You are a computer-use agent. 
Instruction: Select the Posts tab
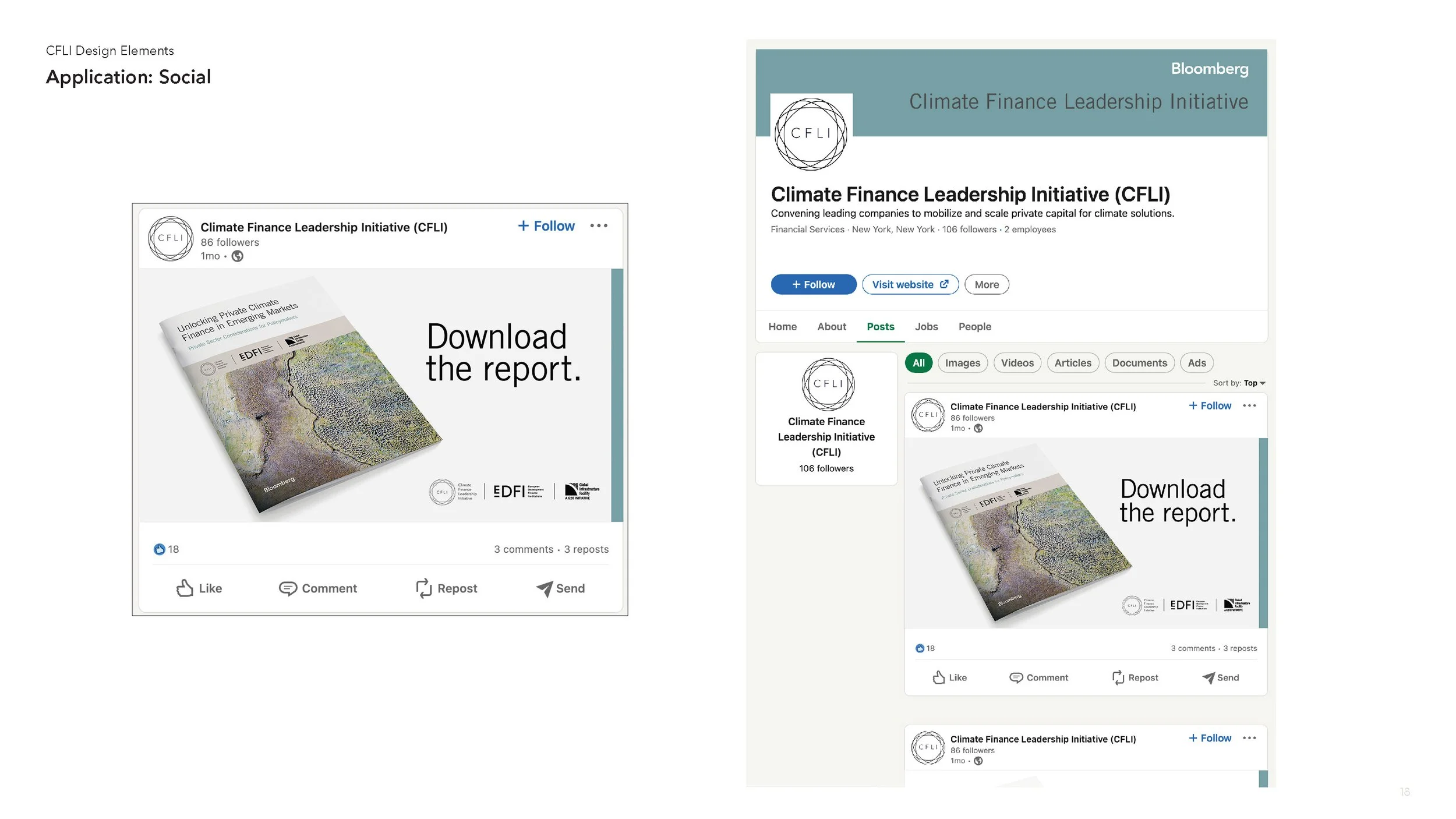click(x=881, y=327)
